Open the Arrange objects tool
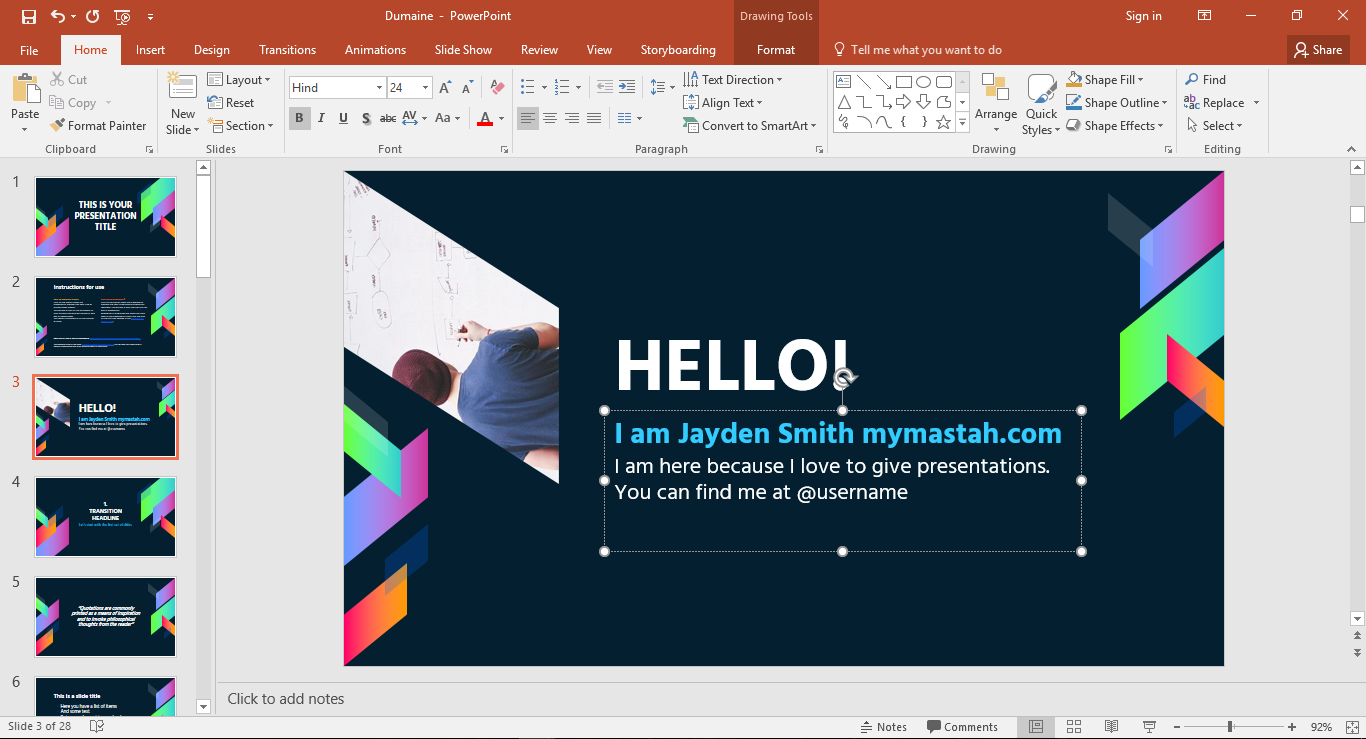This screenshot has height=739, width=1366. (996, 102)
